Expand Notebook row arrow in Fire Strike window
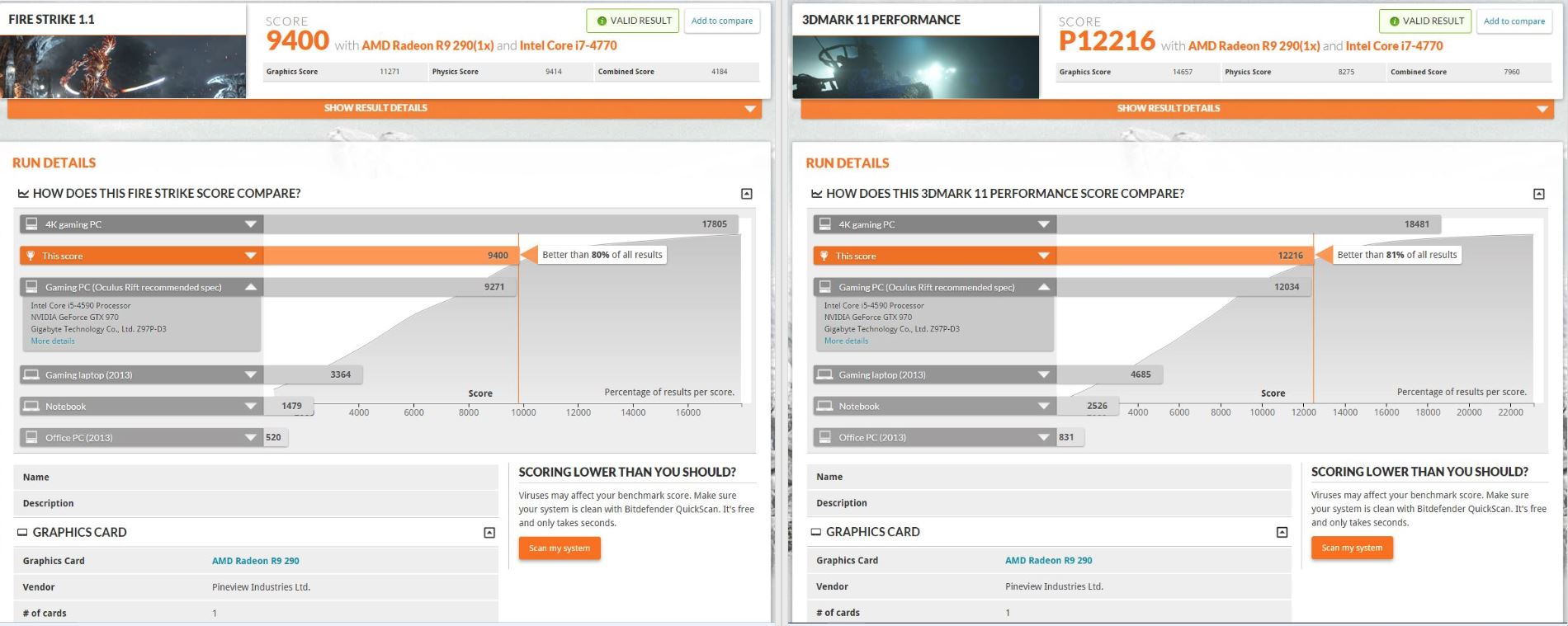Viewport: 1568px width, 626px height. (251, 406)
